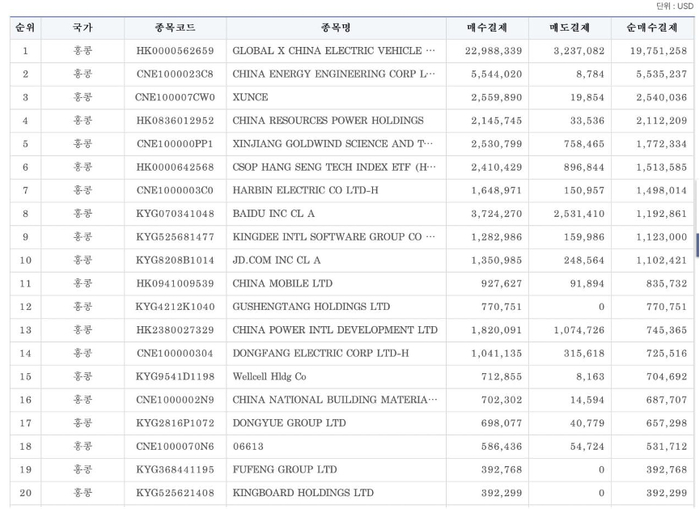Select DONGFANG ELECTRIC CORP LTD-H name
700x509 pixels.
(321, 353)
